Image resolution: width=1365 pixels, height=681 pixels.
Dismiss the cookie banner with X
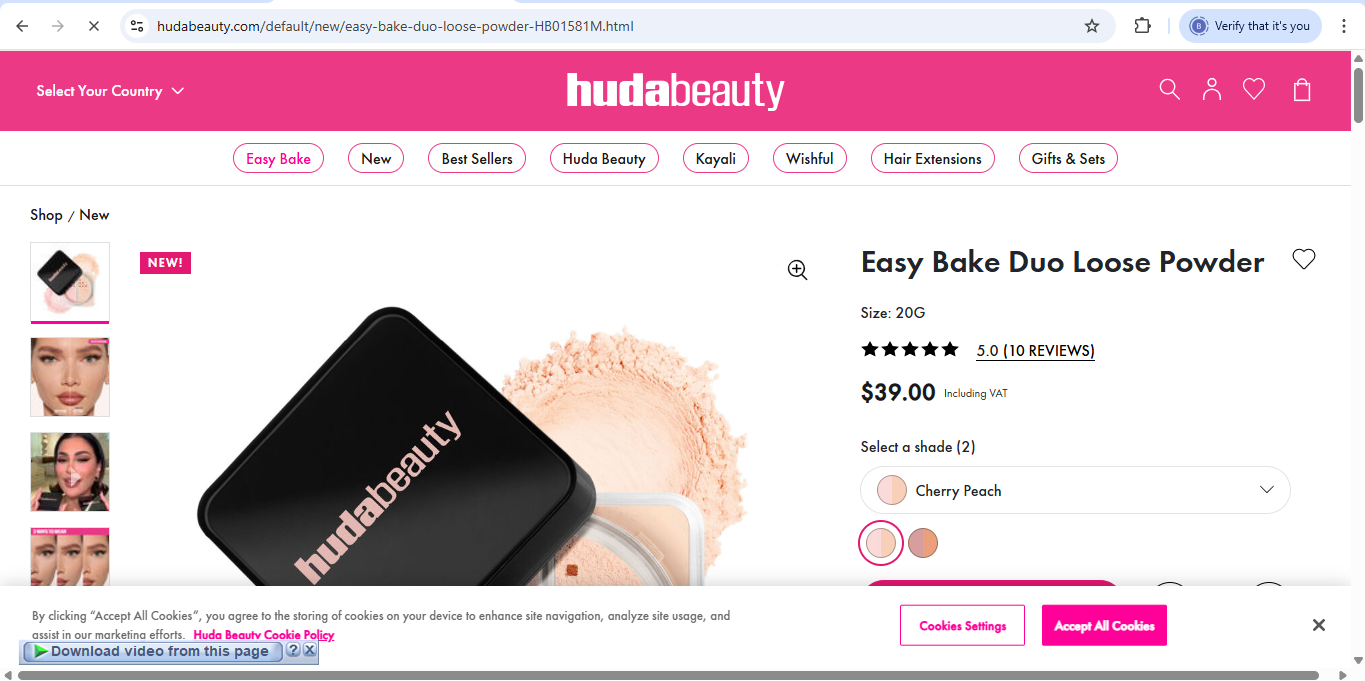pos(1319,625)
